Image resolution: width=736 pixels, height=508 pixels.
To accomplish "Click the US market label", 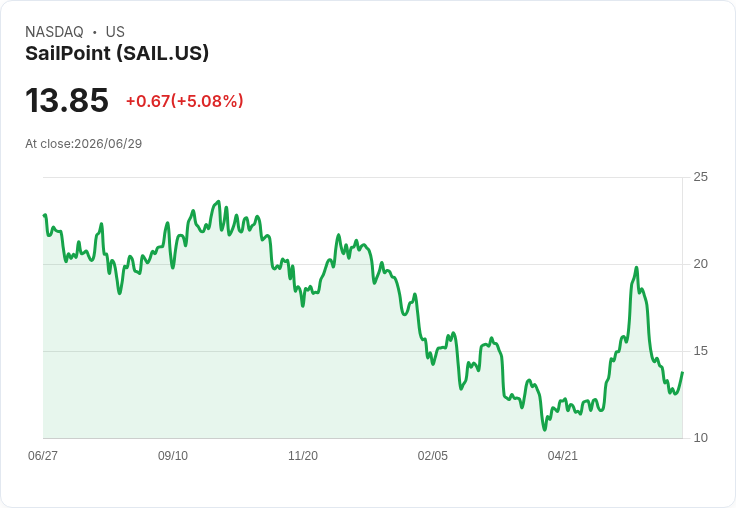I will click(x=115, y=32).
